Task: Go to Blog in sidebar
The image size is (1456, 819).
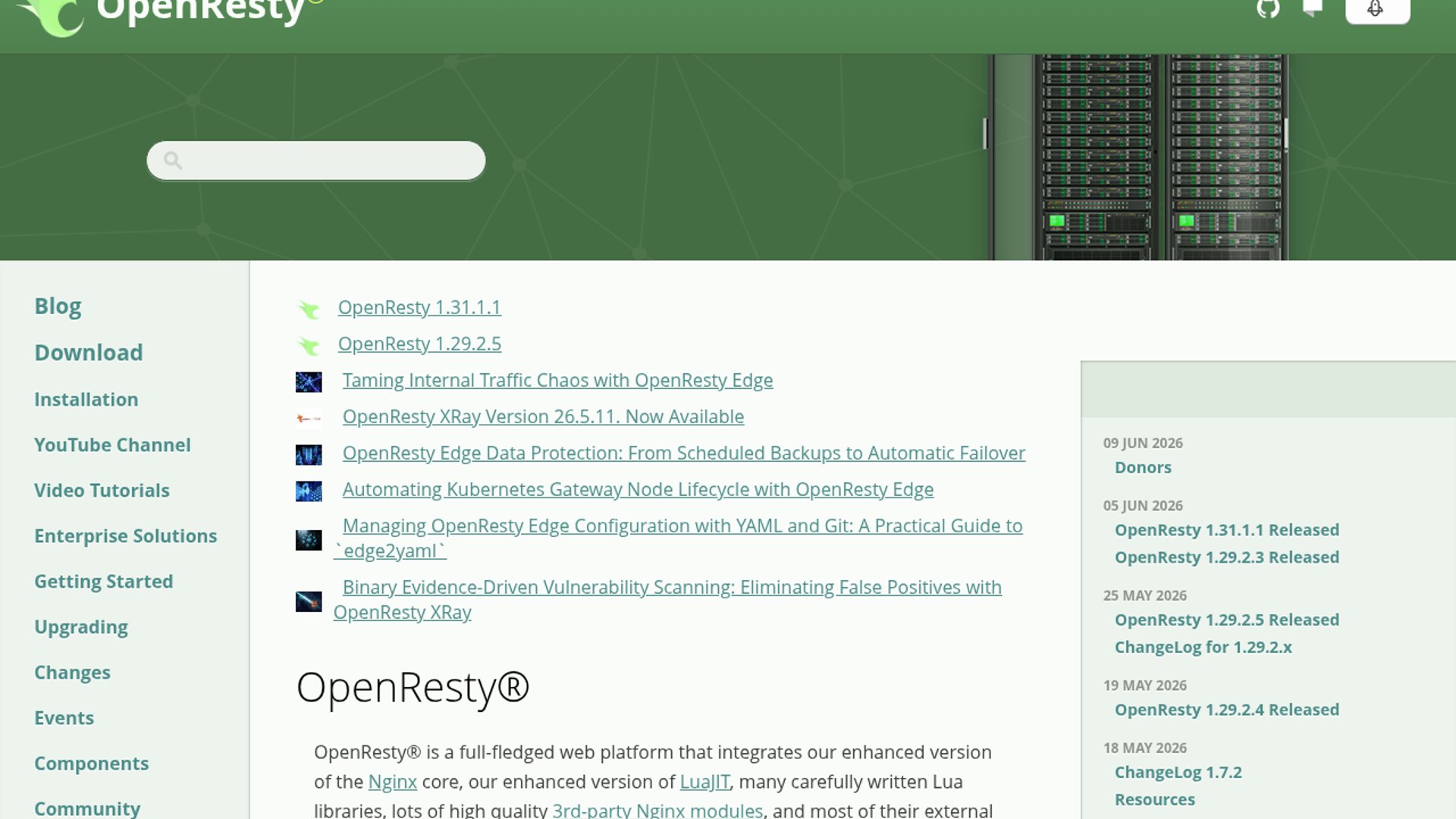Action: click(x=58, y=306)
